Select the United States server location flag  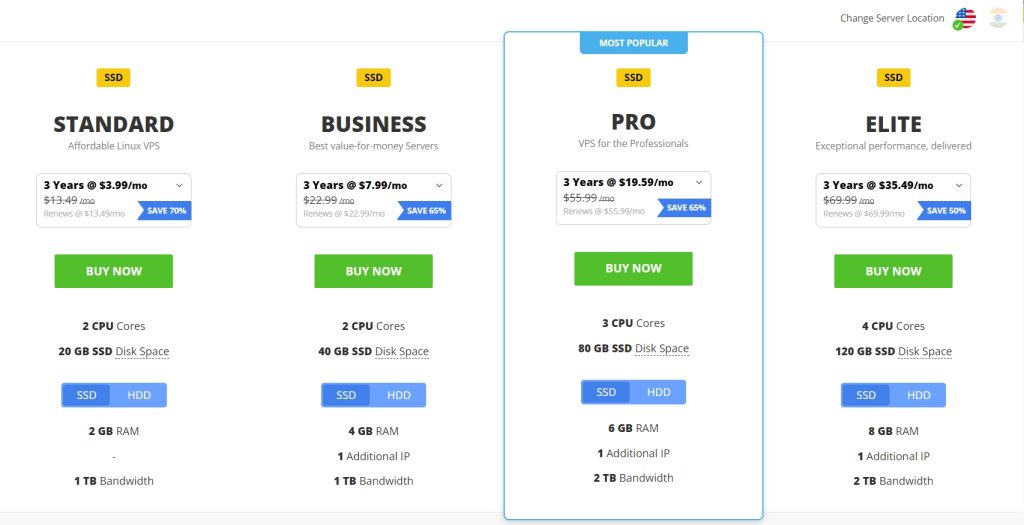[x=964, y=18]
